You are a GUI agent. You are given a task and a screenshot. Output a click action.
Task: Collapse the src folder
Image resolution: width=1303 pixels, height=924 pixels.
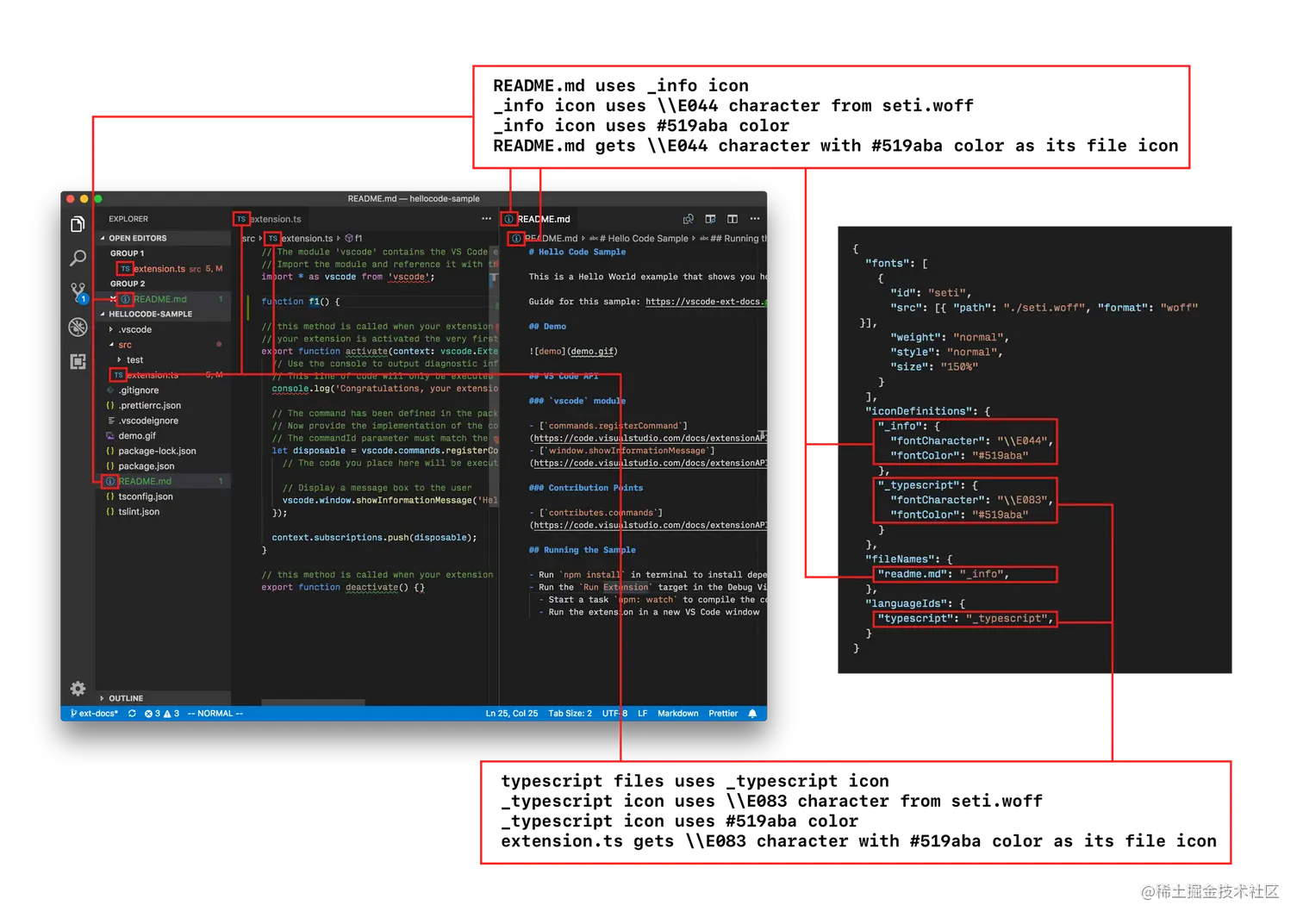pos(164,345)
